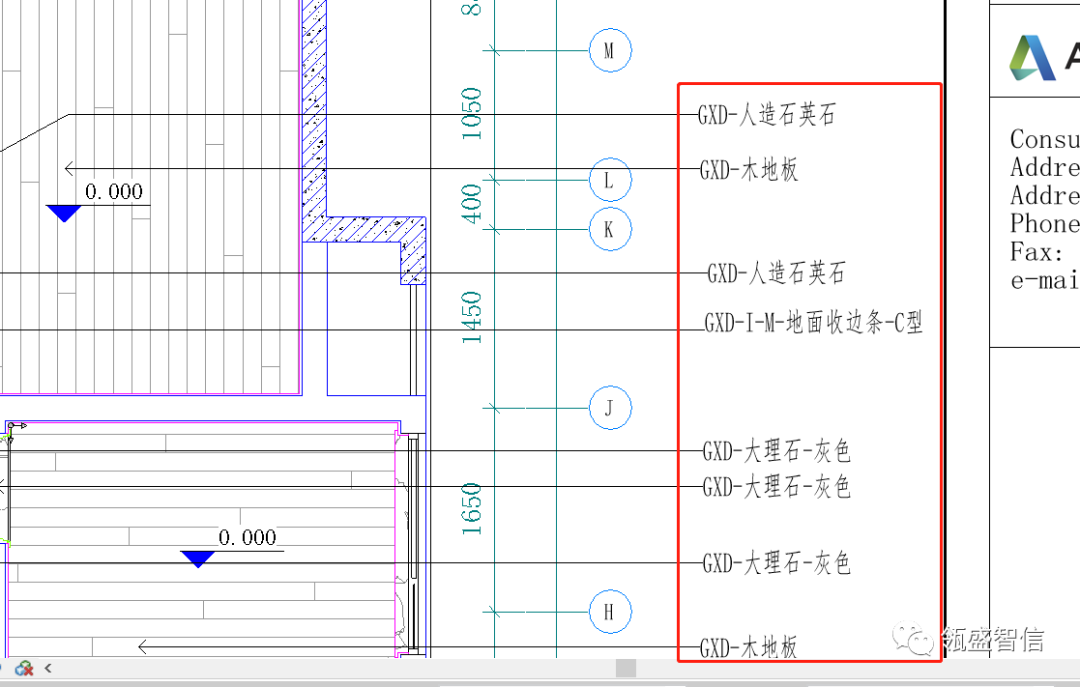Screen dimensions: 1080x687
Task: Select grid bubble L
Action: coord(610,181)
